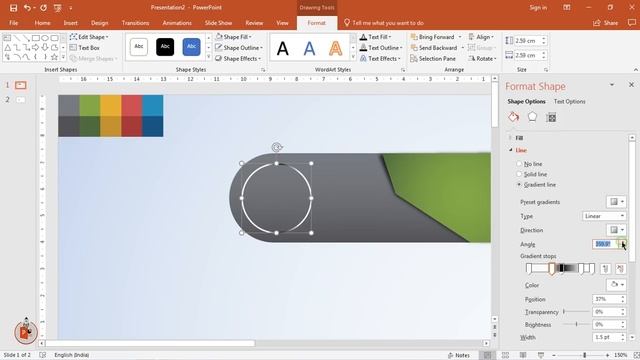
Task: Click the Brightness slider in Format Shape
Action: click(x=575, y=324)
